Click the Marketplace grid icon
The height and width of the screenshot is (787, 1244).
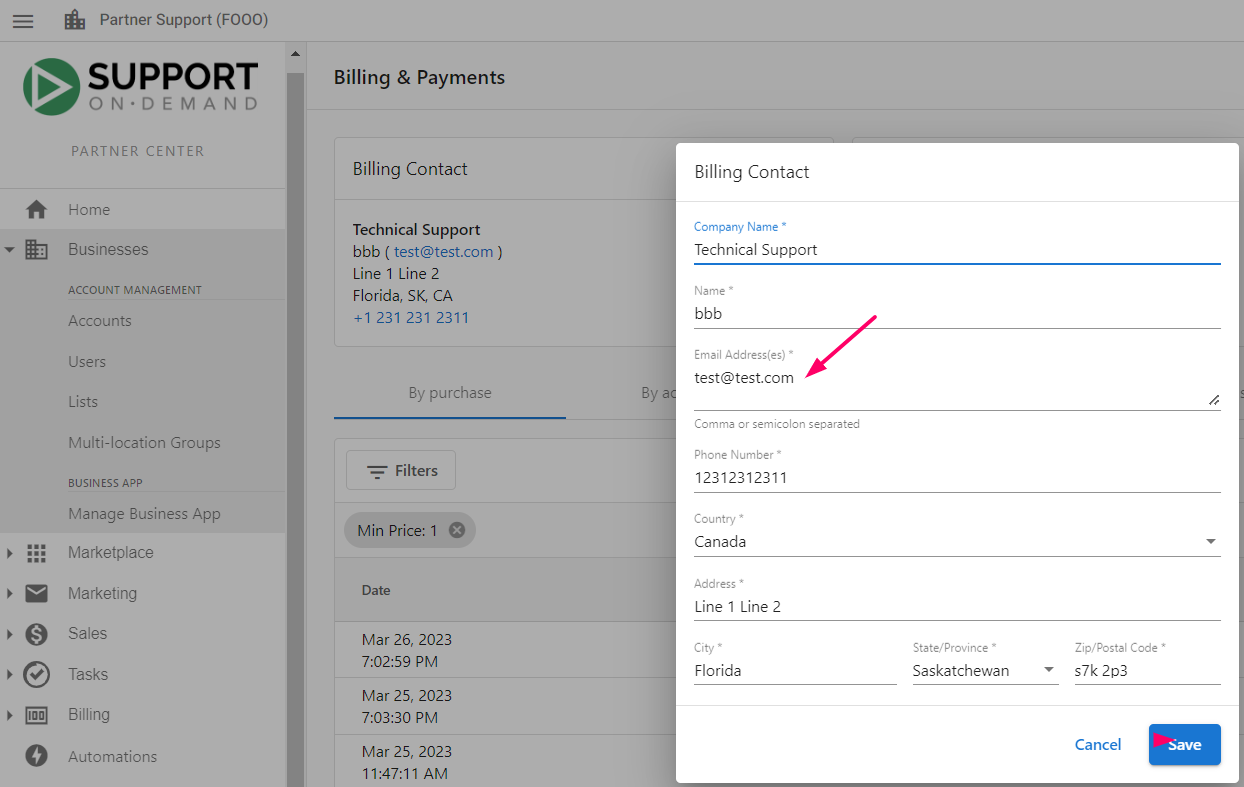36,553
